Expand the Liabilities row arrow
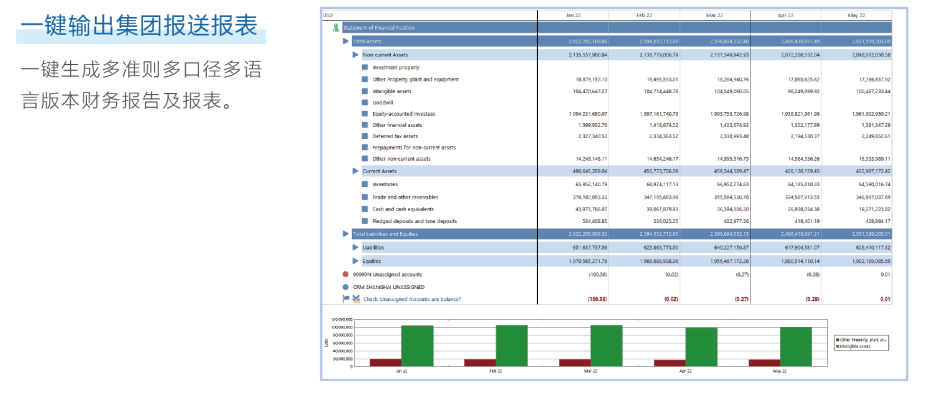930x395 pixels. point(356,247)
